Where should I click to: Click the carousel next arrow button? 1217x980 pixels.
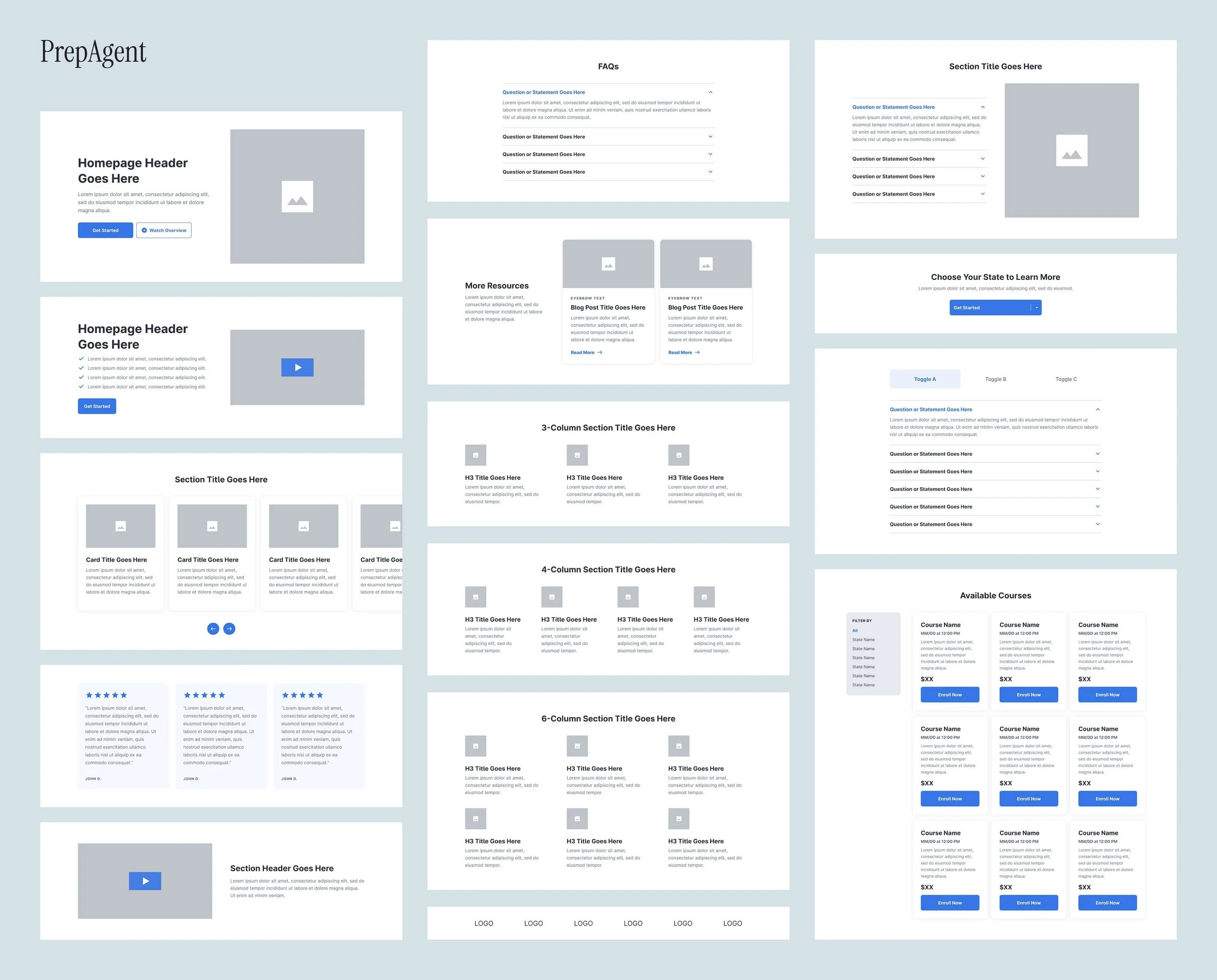229,628
